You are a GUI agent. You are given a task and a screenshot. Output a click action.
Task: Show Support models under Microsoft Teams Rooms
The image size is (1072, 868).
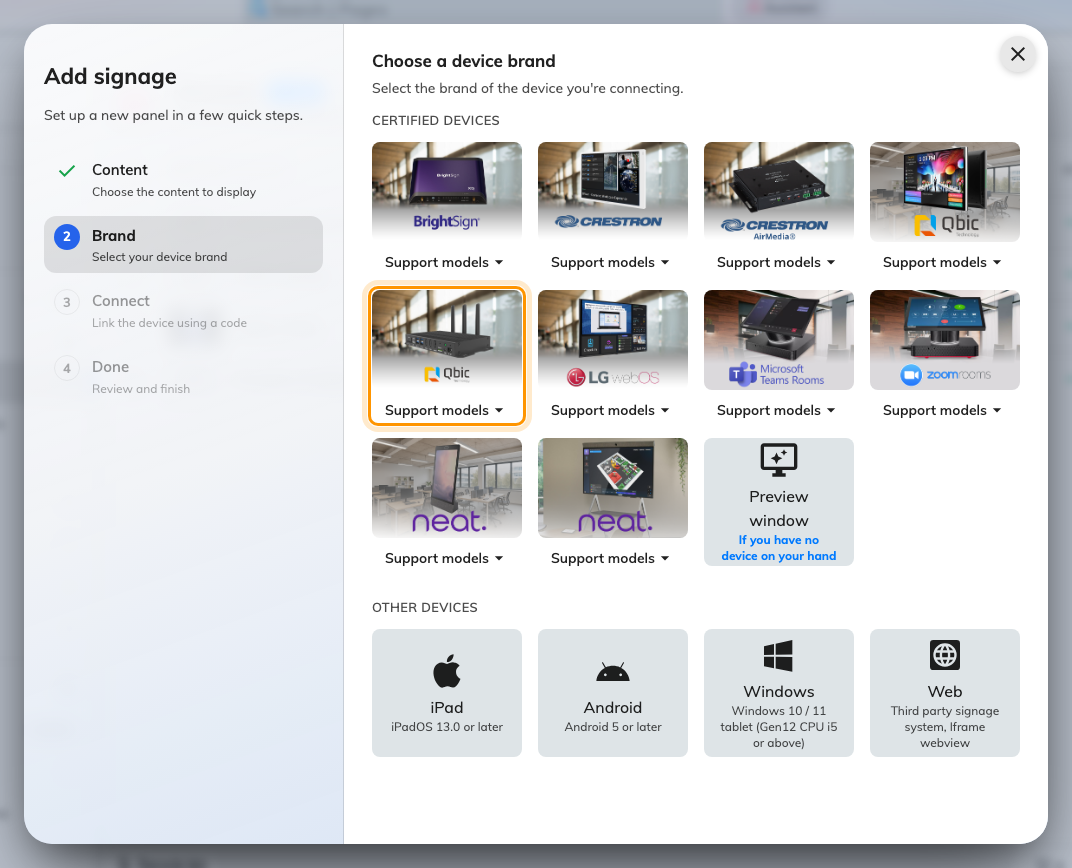click(x=777, y=410)
